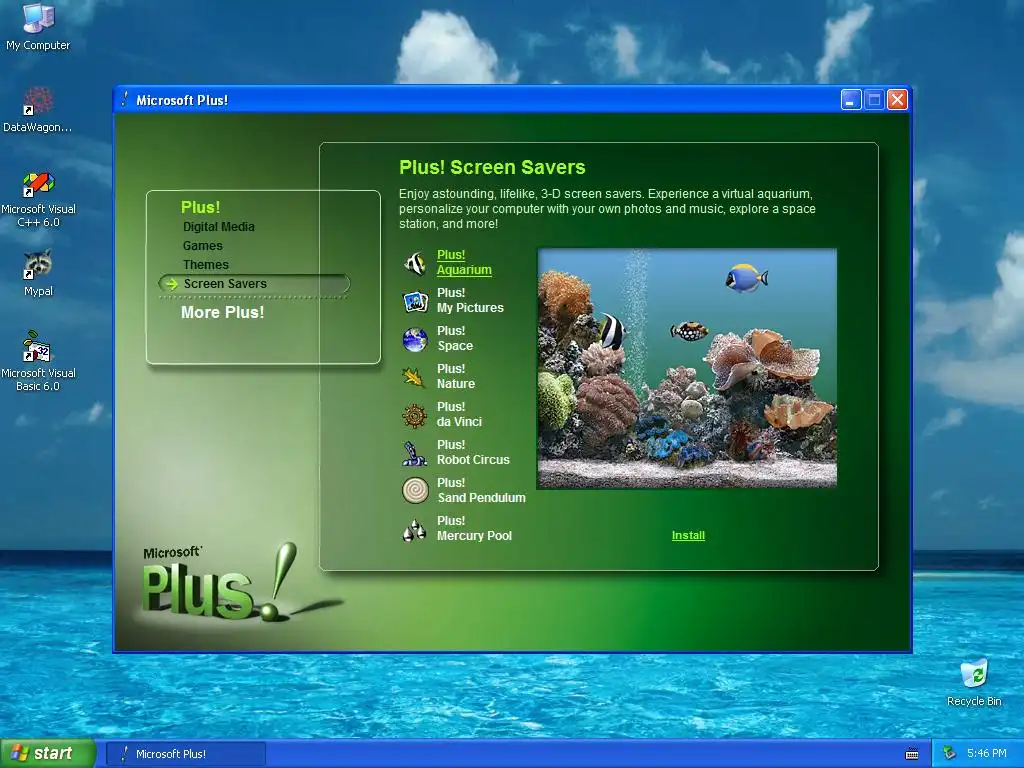Screen dimensions: 1024x768
Task: Click the Plus! Nature link
Action: pos(456,376)
